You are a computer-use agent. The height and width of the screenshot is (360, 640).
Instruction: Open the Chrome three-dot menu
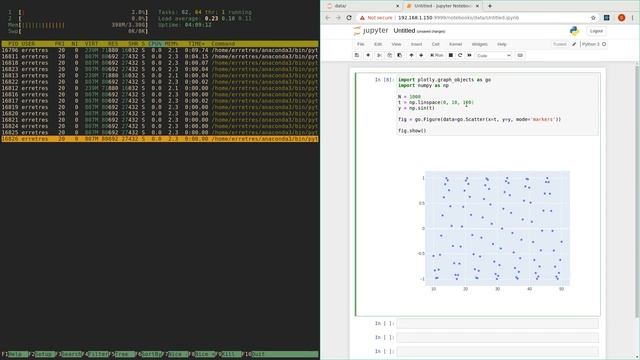633,18
